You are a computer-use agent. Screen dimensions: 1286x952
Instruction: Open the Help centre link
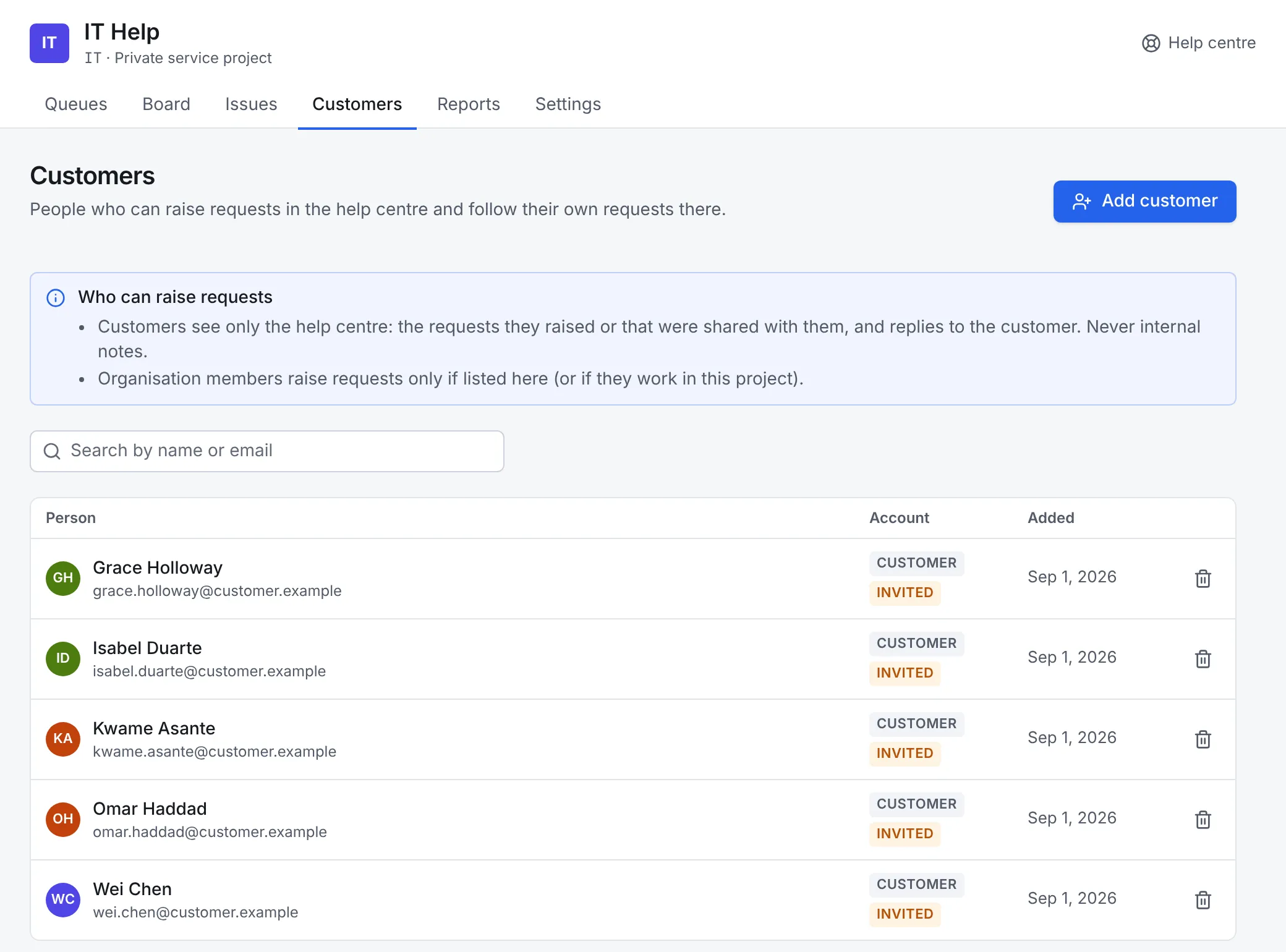tap(1198, 43)
